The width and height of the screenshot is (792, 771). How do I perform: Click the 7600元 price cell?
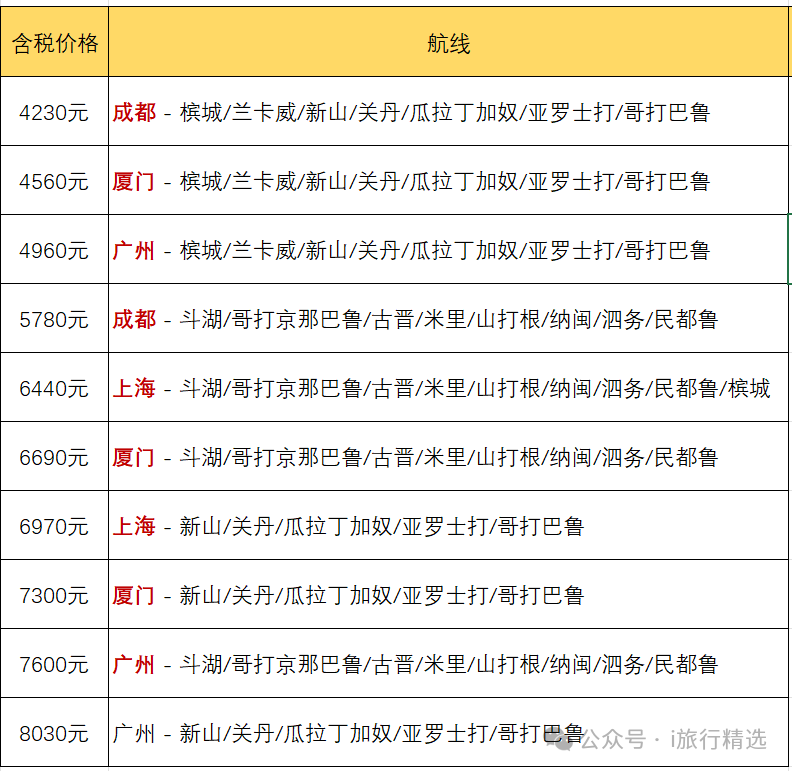tap(55, 664)
